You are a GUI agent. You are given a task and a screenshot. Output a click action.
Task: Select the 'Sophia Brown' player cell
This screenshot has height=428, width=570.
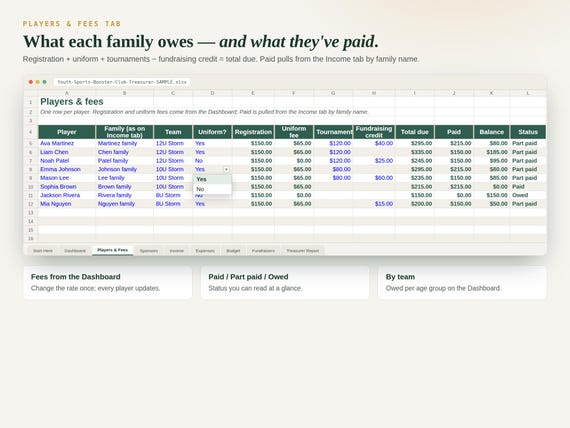pyautogui.click(x=67, y=187)
